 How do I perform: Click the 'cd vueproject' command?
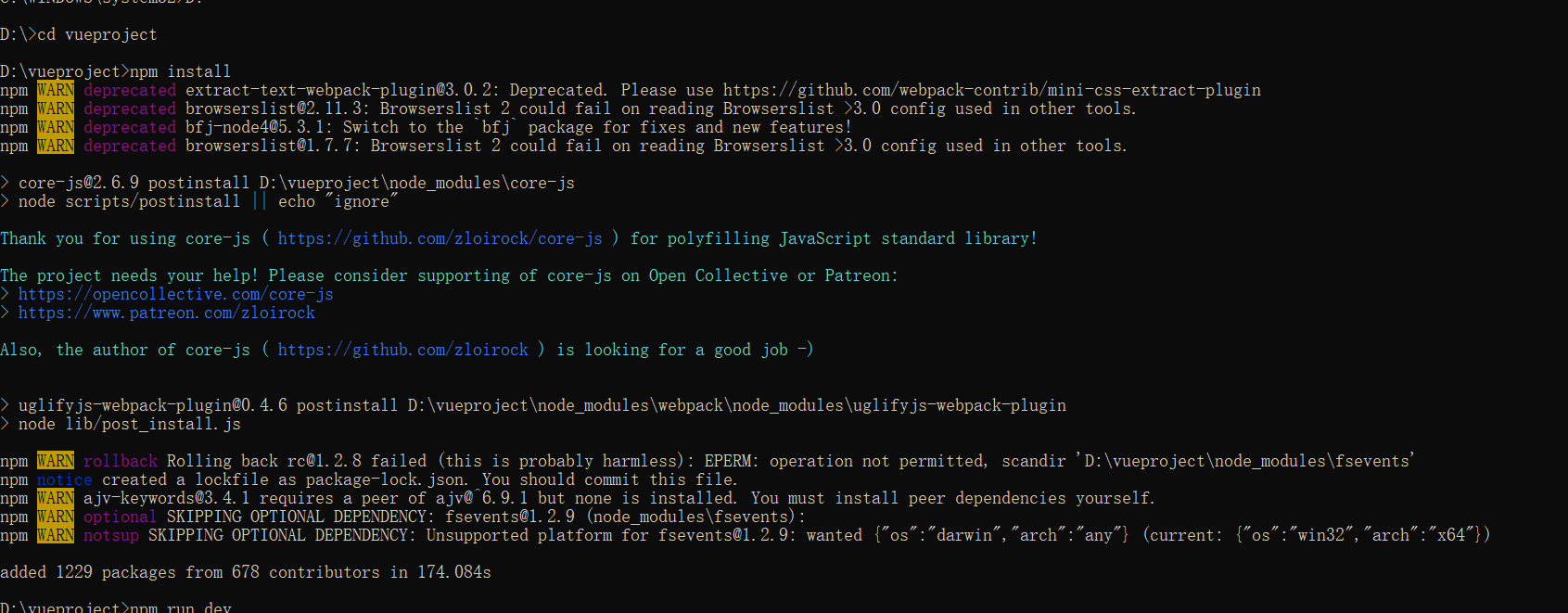(96, 34)
